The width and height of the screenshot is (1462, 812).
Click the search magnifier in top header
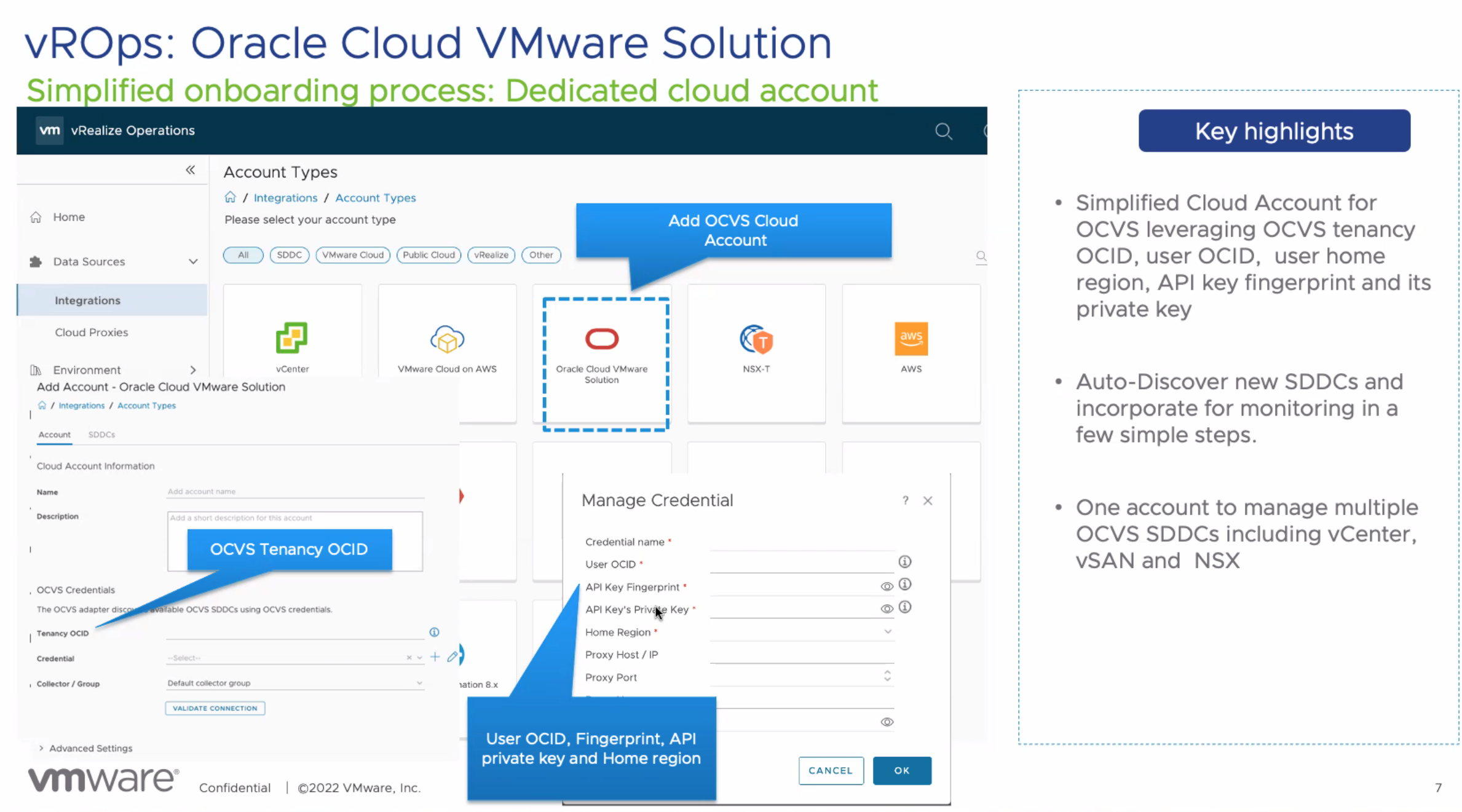943,131
